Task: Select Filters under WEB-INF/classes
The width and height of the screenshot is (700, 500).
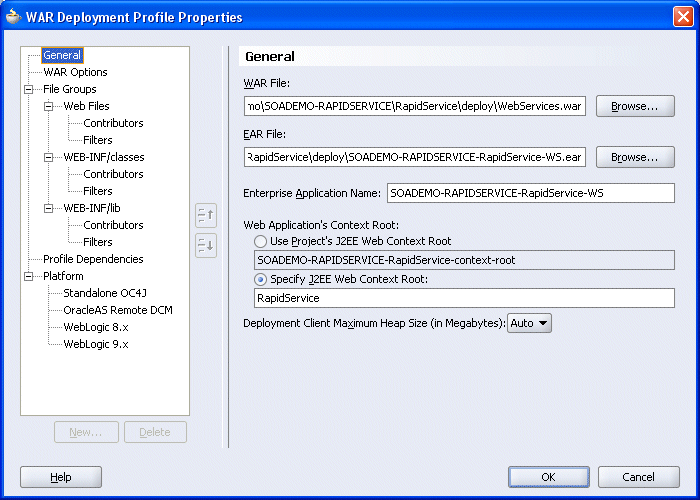Action: pos(98,191)
